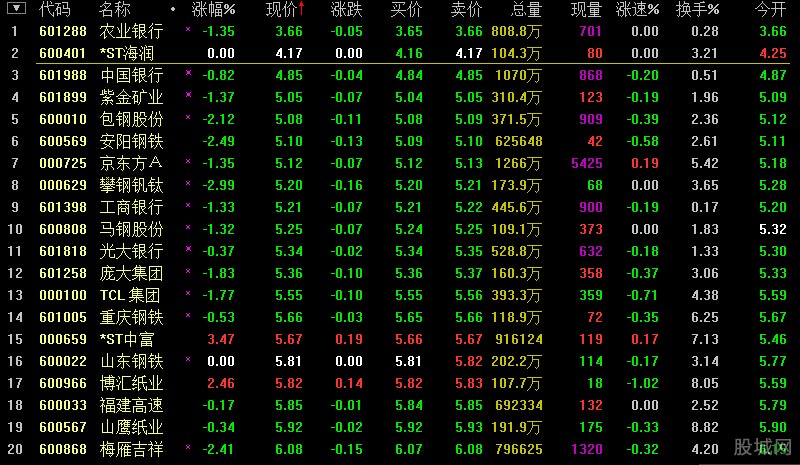Click stock code 600966
800x465 pixels.
pyautogui.click(x=63, y=383)
